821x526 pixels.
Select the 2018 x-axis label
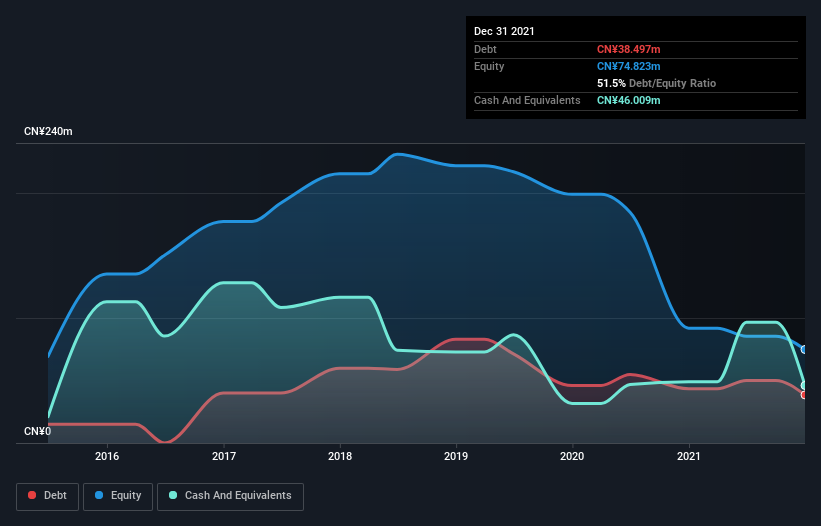(340, 456)
